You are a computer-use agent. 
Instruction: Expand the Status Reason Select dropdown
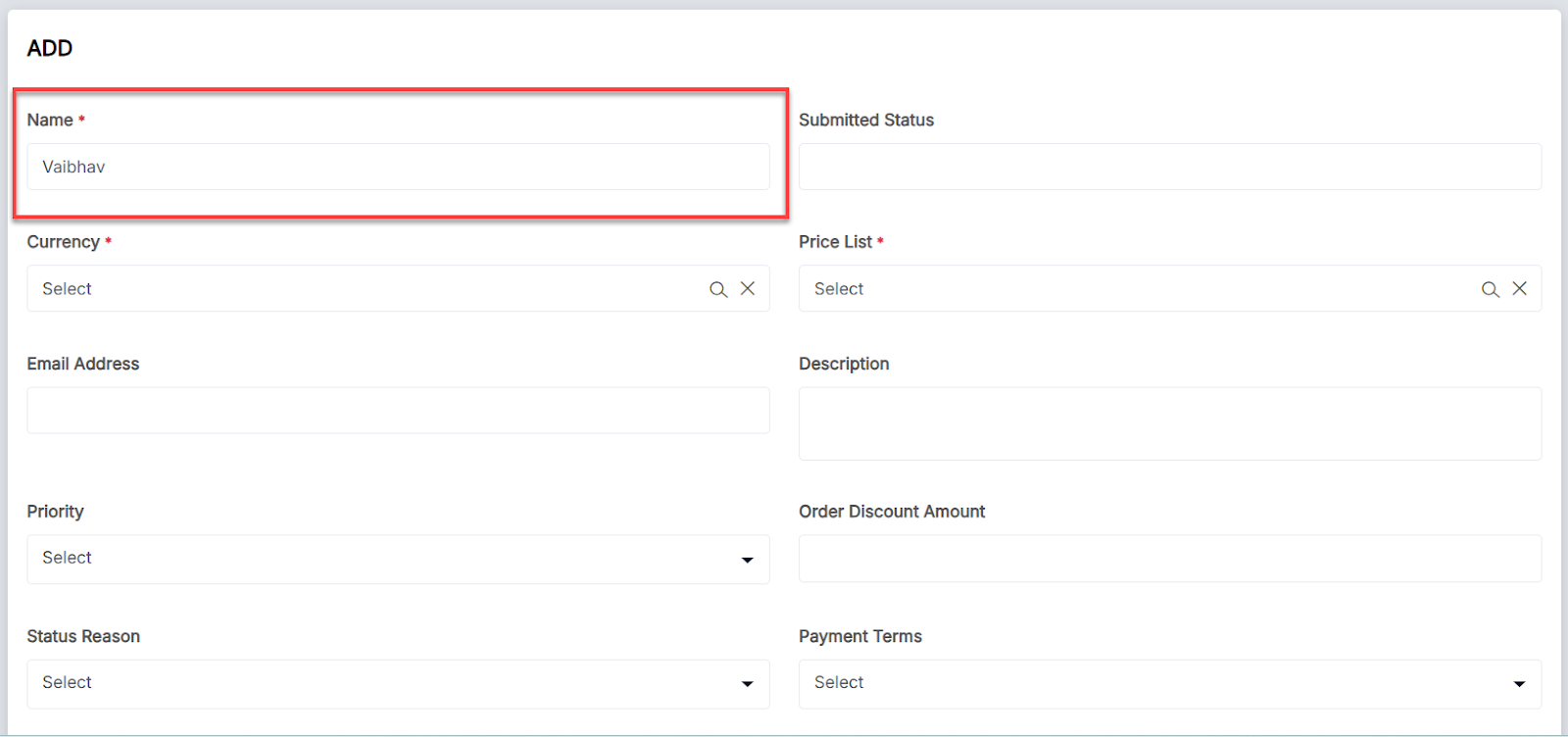coord(382,683)
